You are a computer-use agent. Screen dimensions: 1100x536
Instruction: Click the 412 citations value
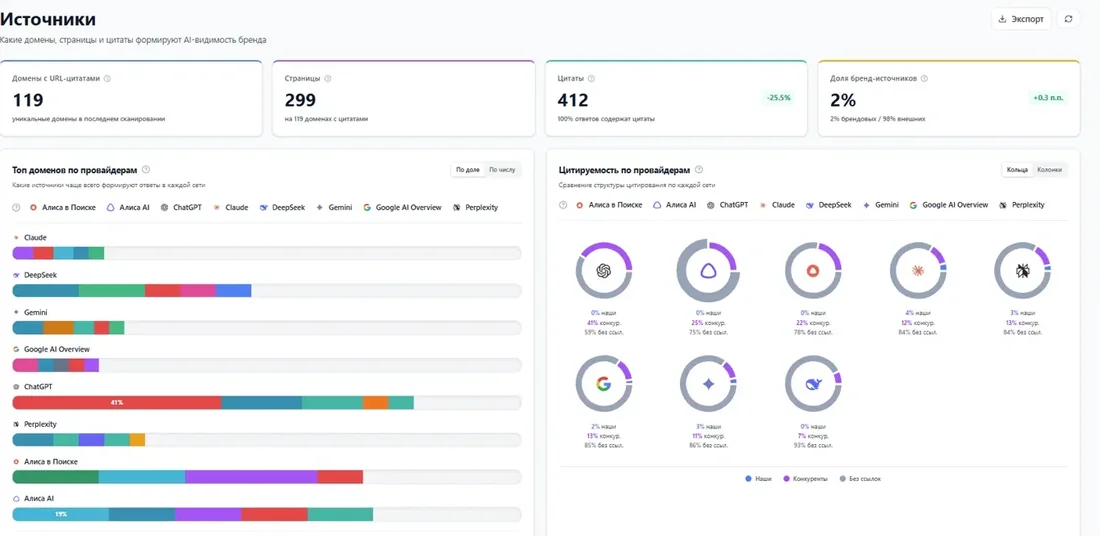click(573, 100)
